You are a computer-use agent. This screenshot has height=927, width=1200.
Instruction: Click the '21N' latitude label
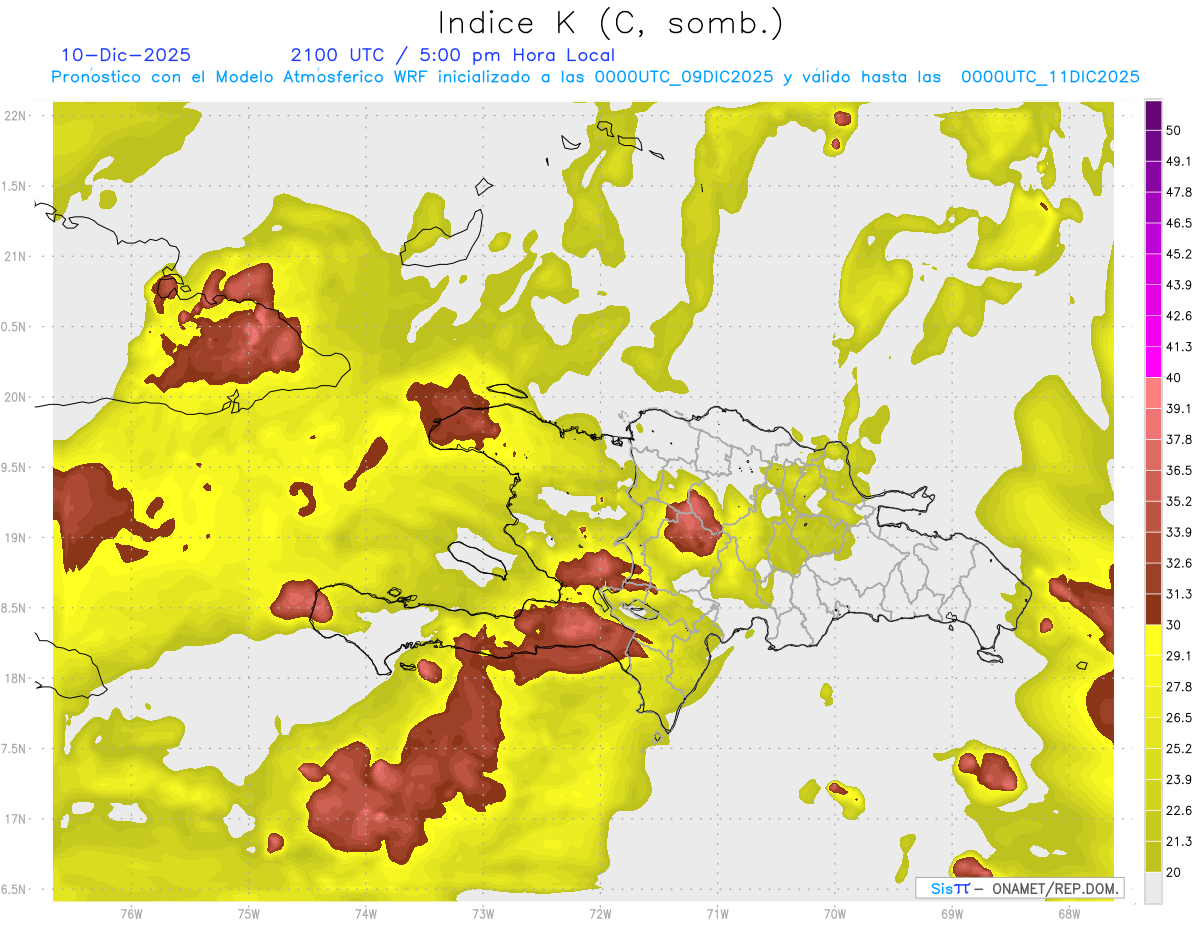coord(17,256)
